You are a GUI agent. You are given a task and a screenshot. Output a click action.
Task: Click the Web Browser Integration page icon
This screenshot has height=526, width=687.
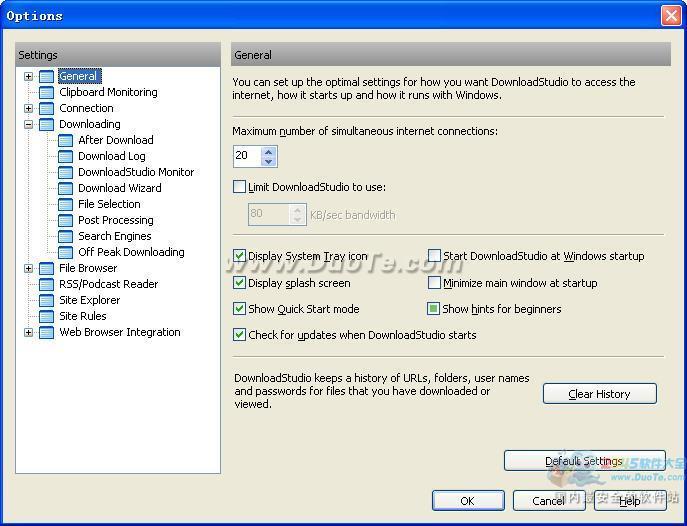[46, 332]
